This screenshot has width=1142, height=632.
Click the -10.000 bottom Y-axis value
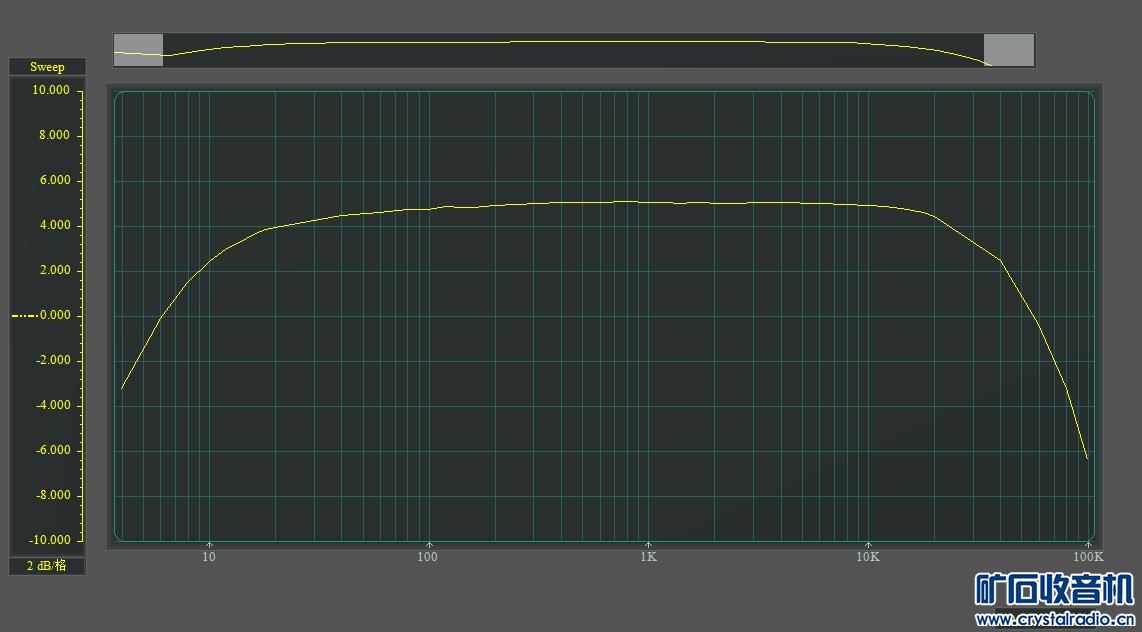tap(50, 540)
